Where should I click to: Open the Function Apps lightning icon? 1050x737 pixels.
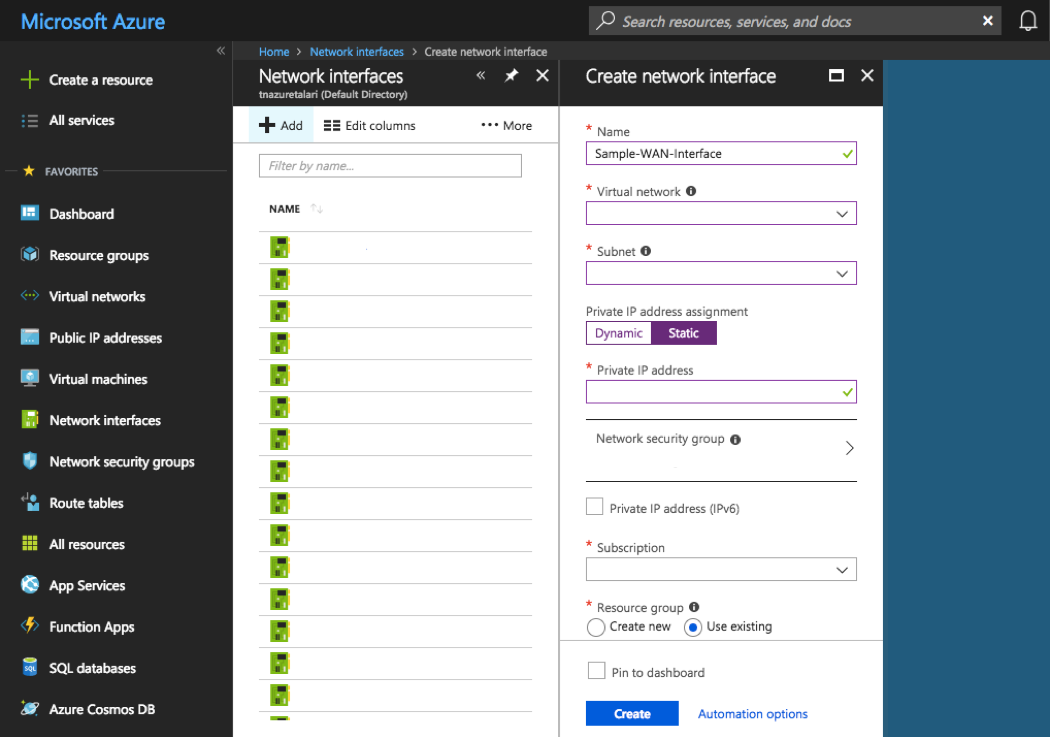(30, 627)
